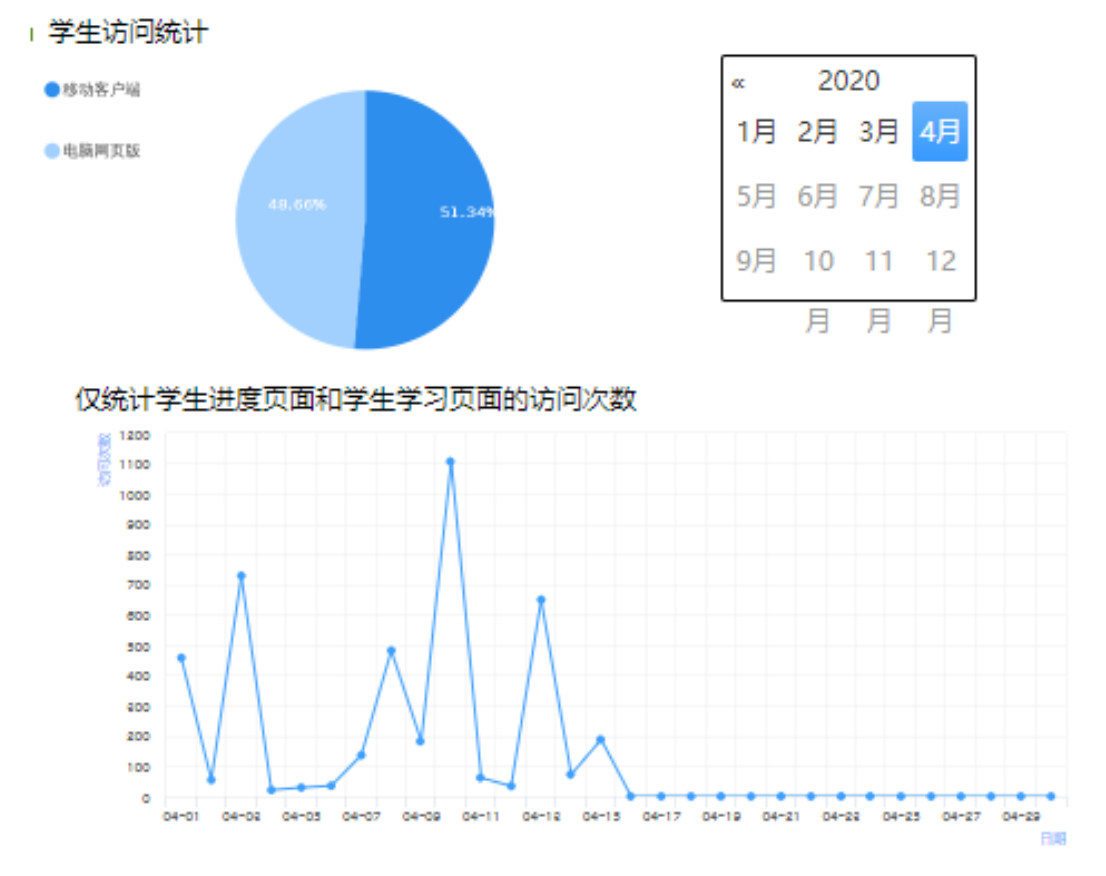
Task: Click the 04-01 data point on chart
Action: tap(181, 657)
